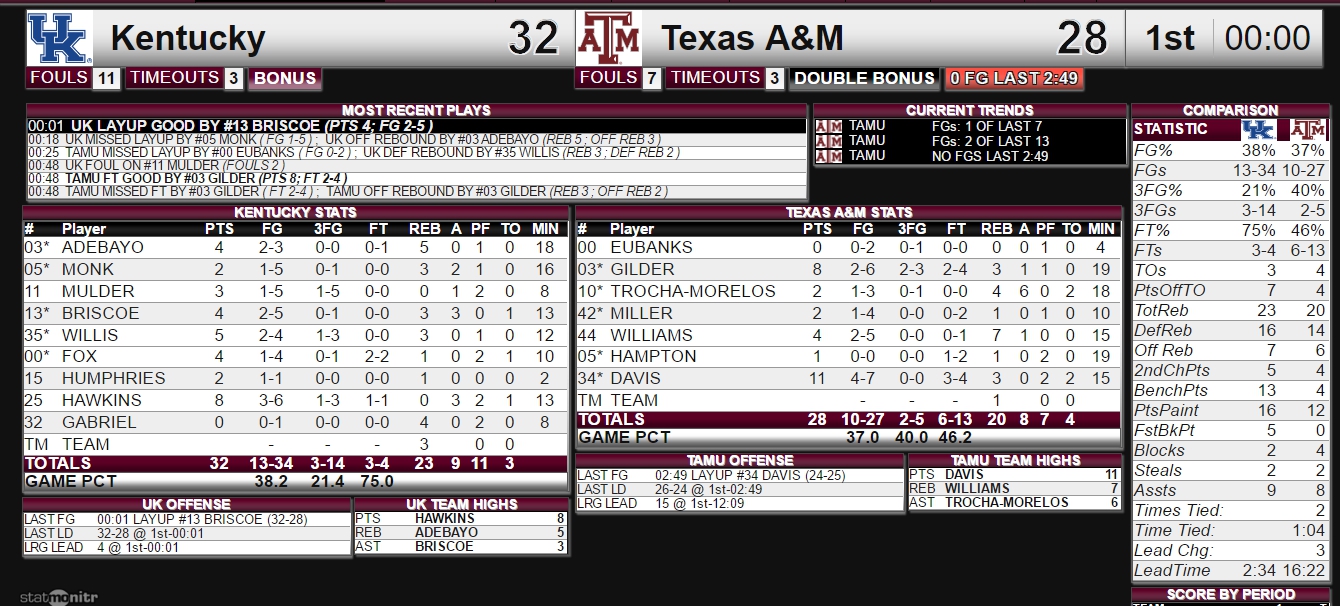This screenshot has width=1340, height=606.
Task: Select HAWKINS row in Kentucky stats
Action: (x=296, y=400)
